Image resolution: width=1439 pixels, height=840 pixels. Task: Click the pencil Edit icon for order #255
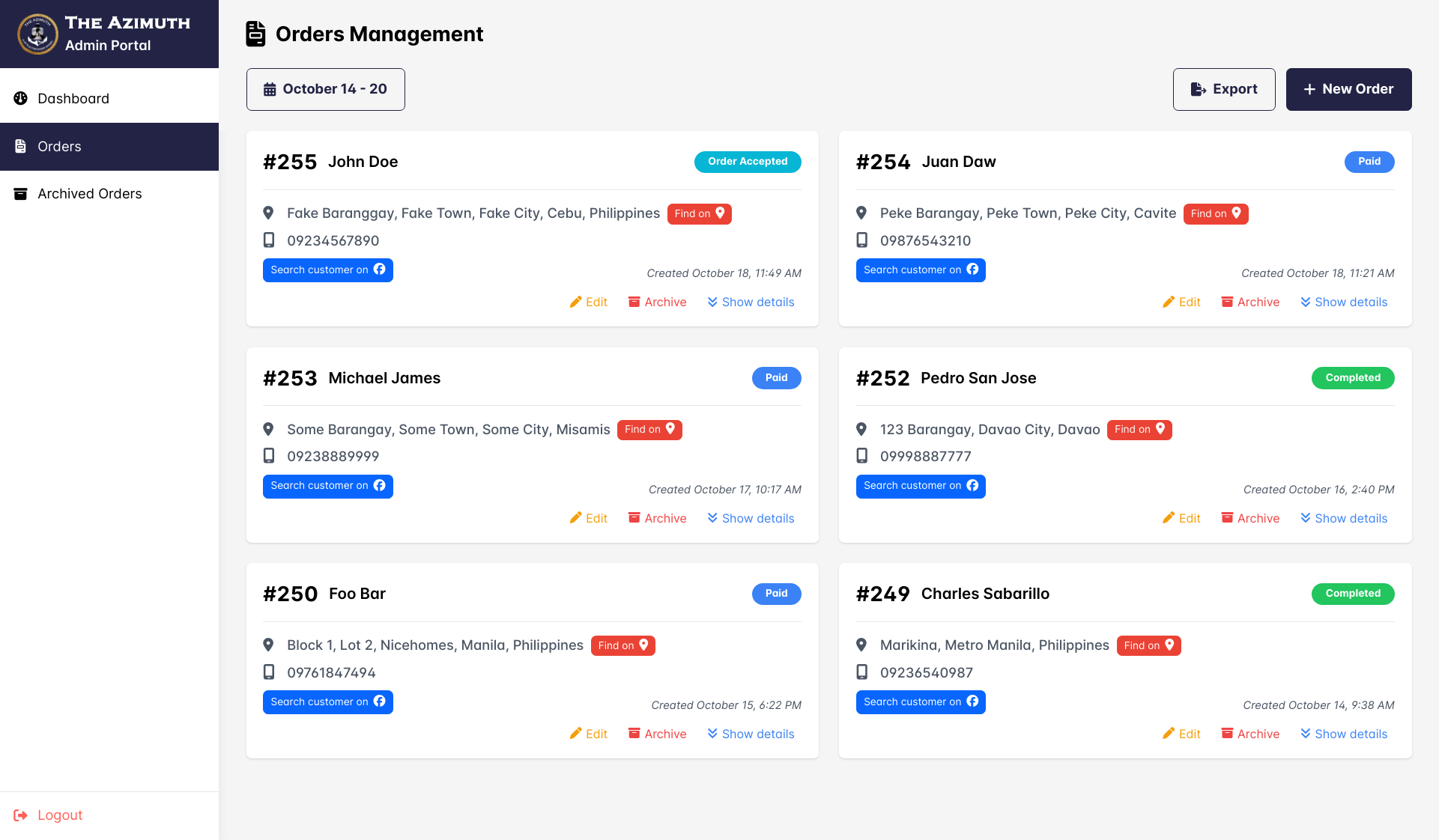tap(575, 302)
